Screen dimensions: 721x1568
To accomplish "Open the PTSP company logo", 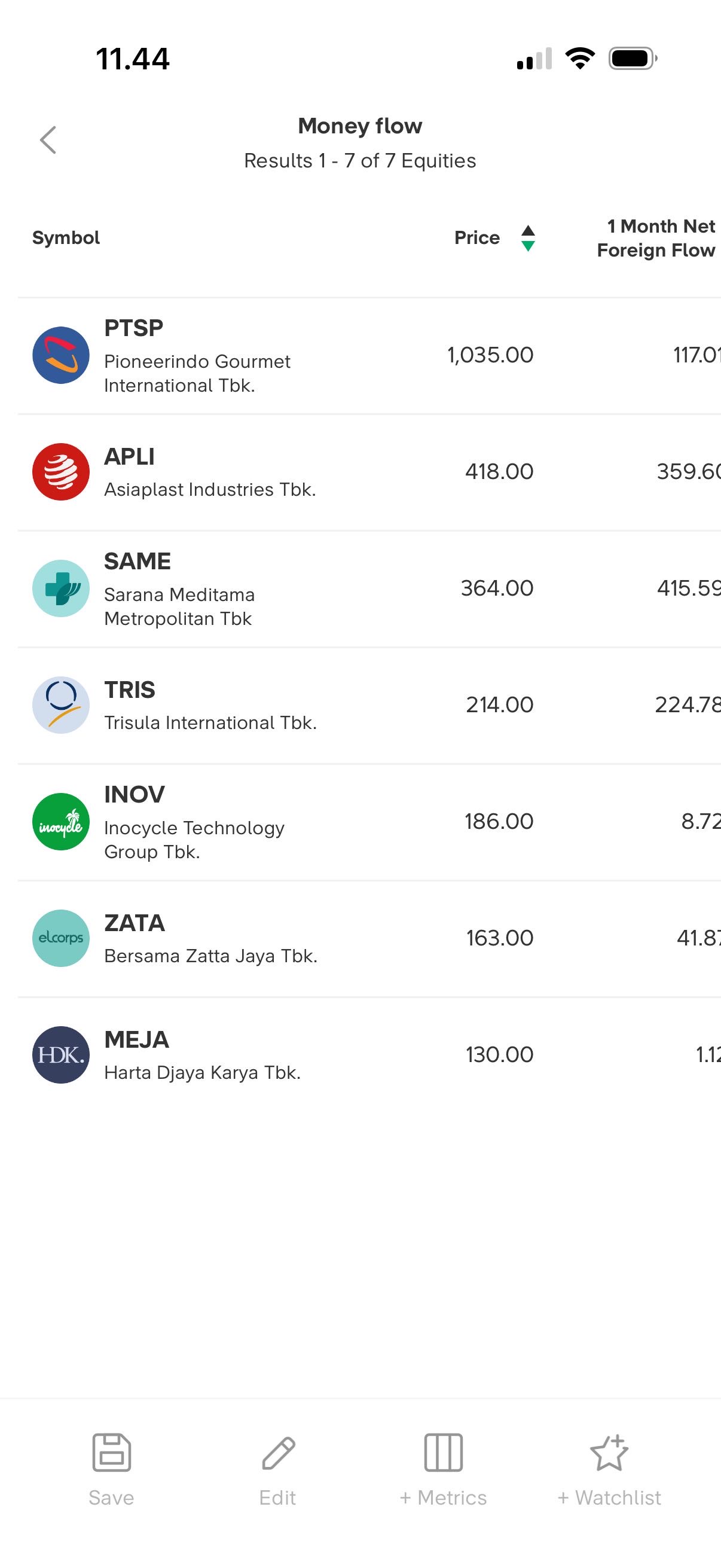I will tap(61, 355).
